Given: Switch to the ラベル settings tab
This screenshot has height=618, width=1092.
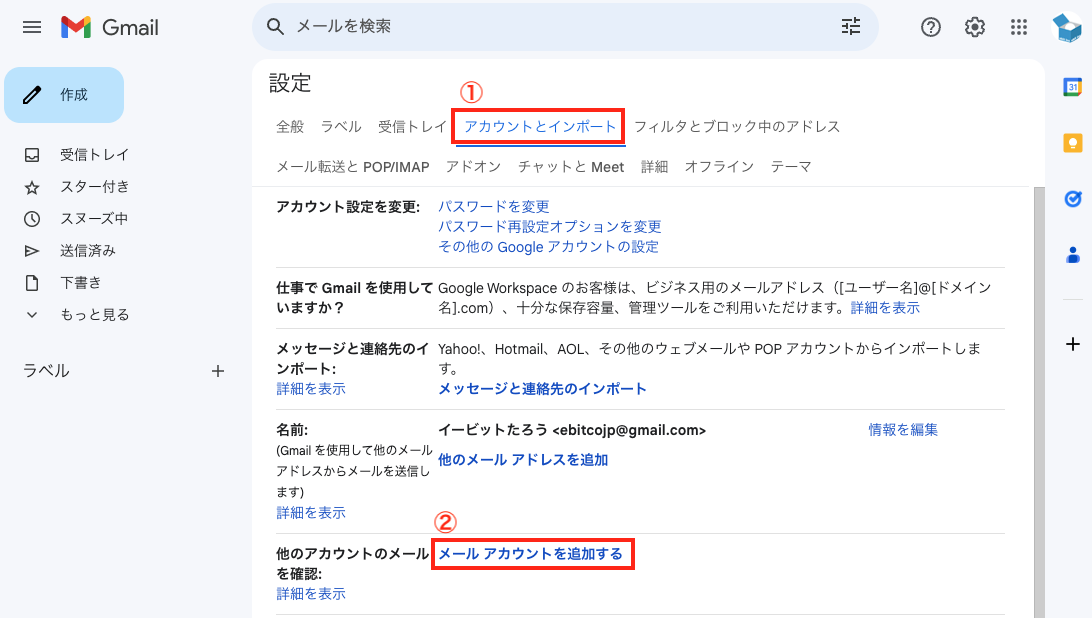Looking at the screenshot, I should 341,127.
